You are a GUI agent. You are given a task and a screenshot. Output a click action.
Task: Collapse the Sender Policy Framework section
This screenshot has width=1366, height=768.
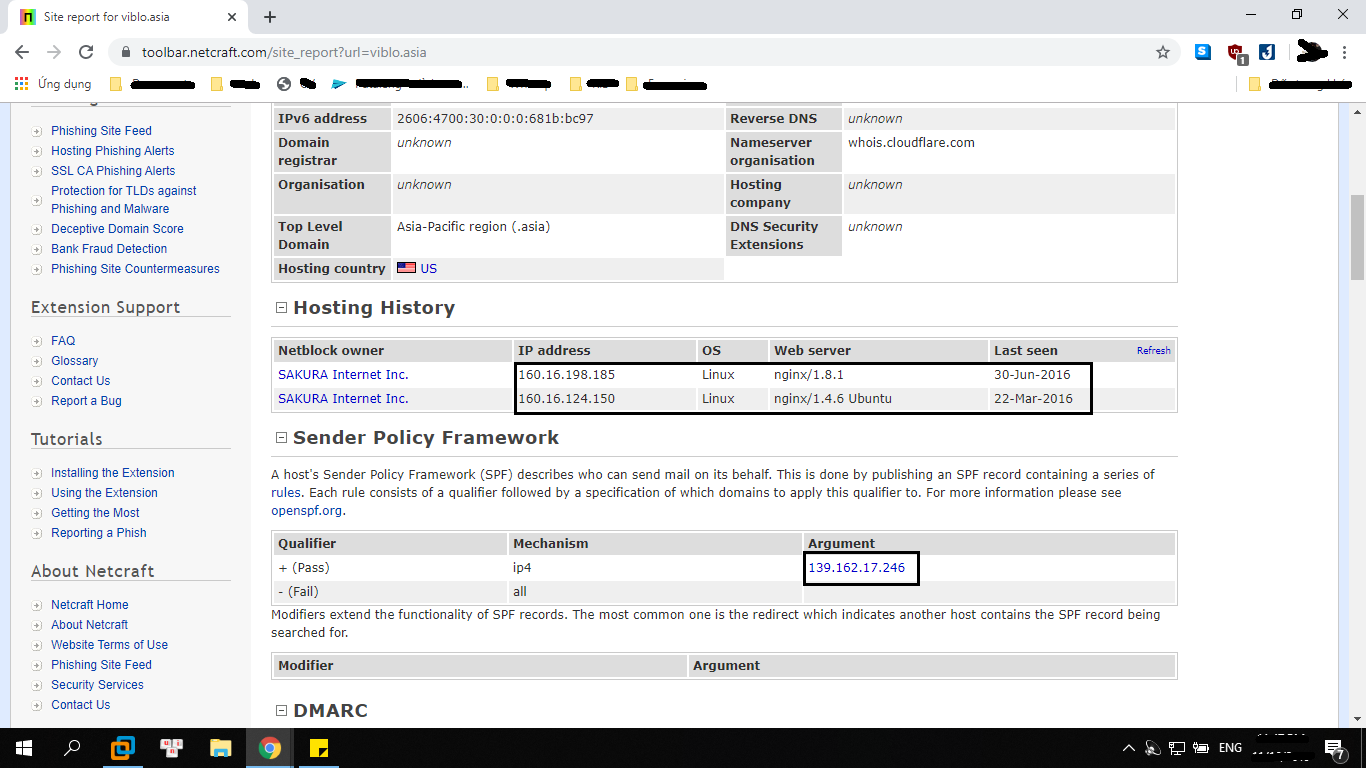(281, 438)
